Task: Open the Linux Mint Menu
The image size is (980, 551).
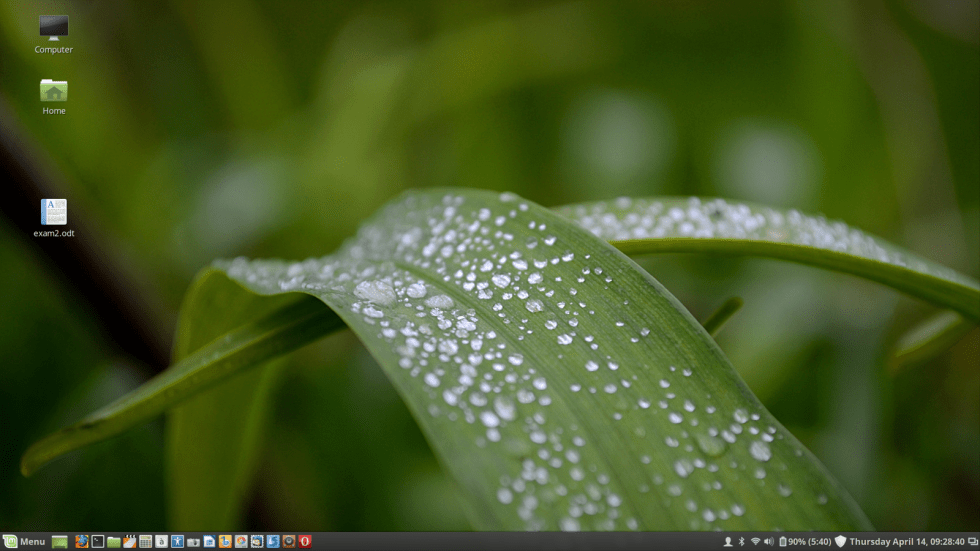Action: pyautogui.click(x=24, y=541)
